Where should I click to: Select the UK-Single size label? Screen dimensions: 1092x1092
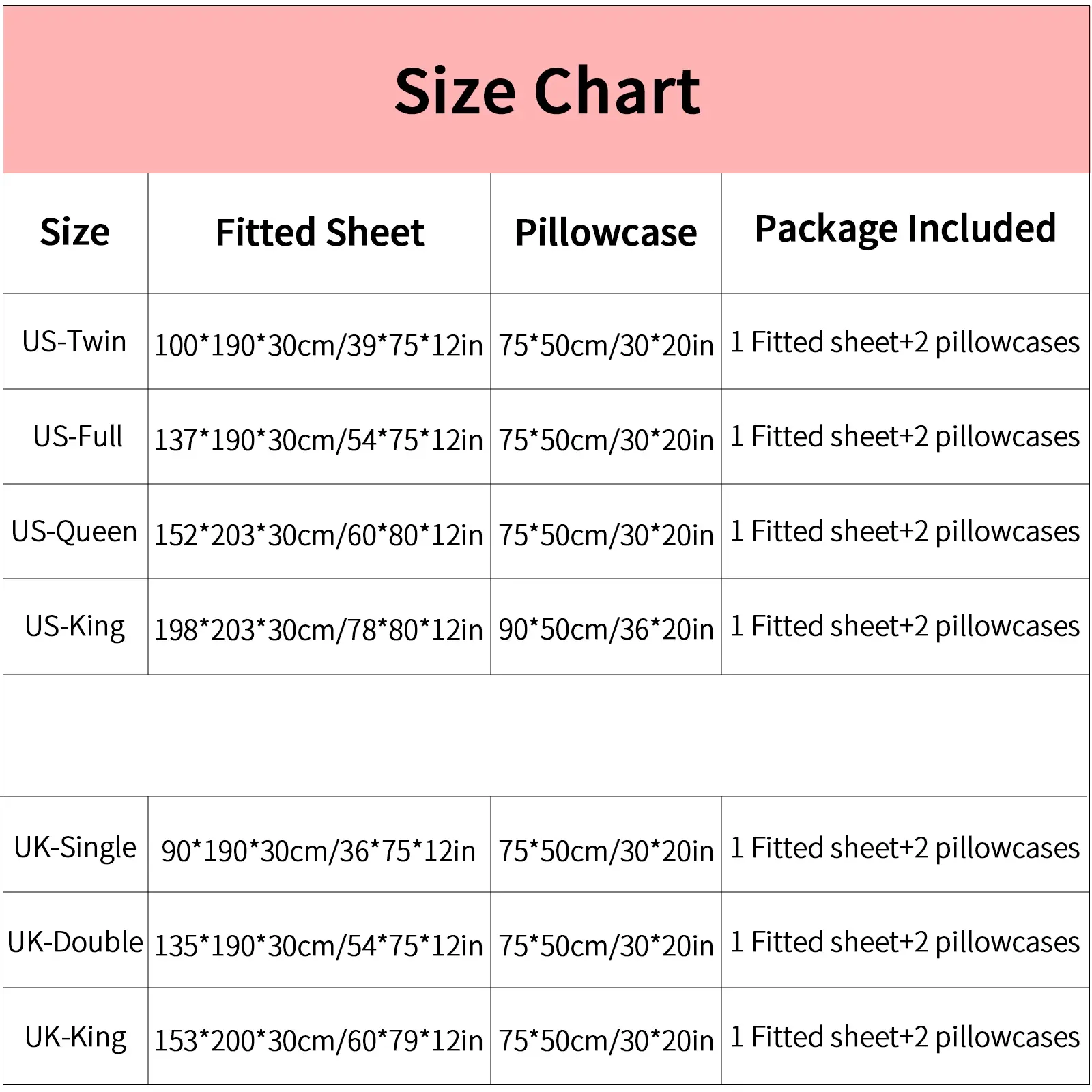pyautogui.click(x=75, y=848)
